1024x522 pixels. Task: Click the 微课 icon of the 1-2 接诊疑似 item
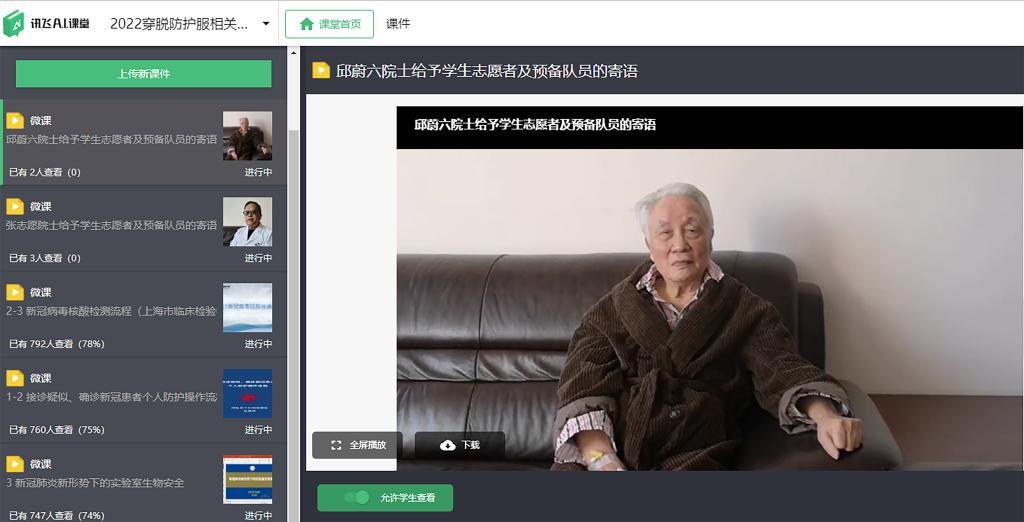tap(15, 379)
